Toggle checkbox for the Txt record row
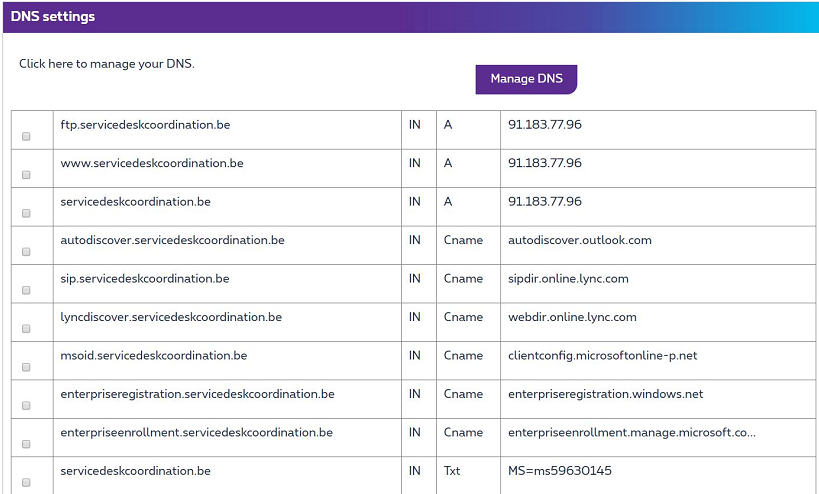The width and height of the screenshot is (819, 494). pyautogui.click(x=26, y=482)
